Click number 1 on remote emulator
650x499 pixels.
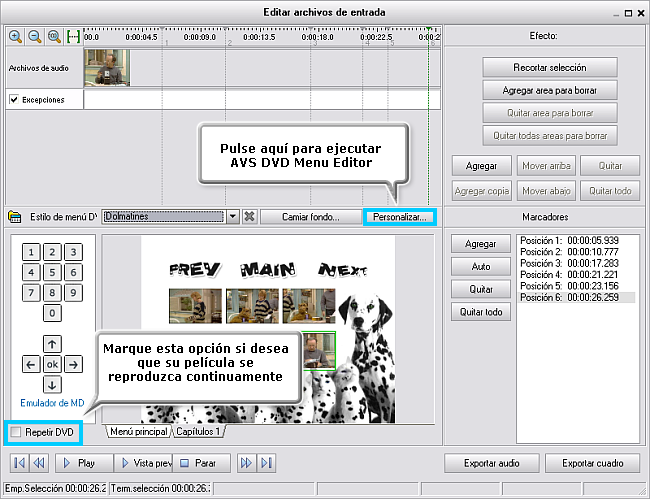(31, 252)
